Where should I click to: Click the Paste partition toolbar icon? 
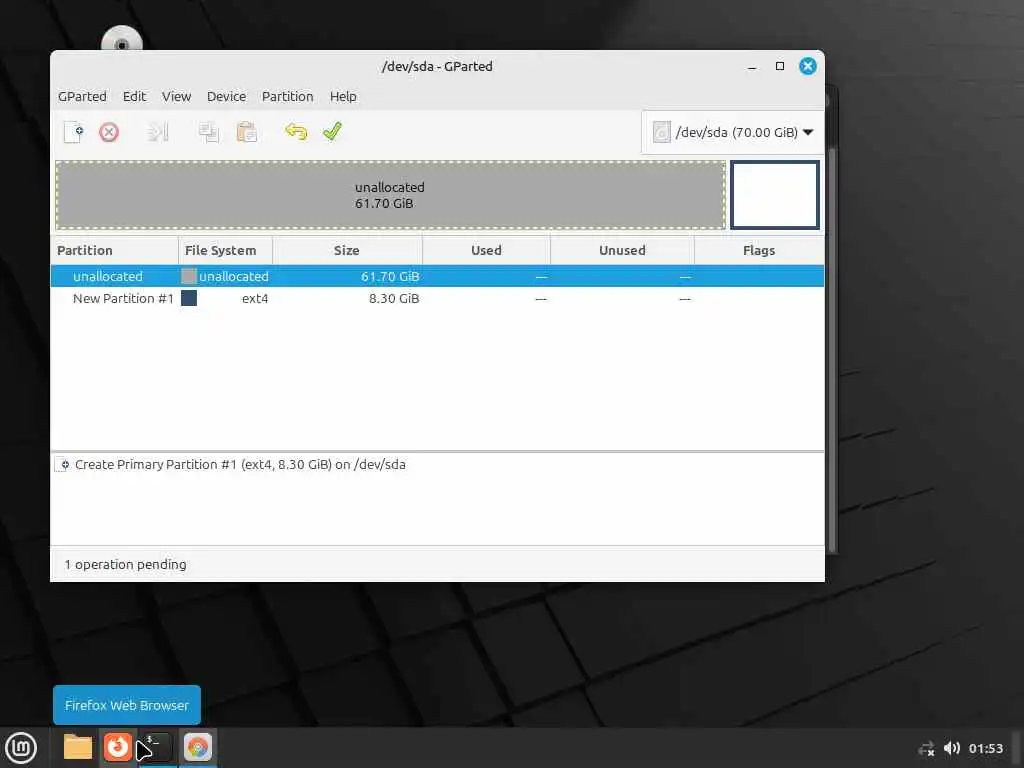[246, 133]
